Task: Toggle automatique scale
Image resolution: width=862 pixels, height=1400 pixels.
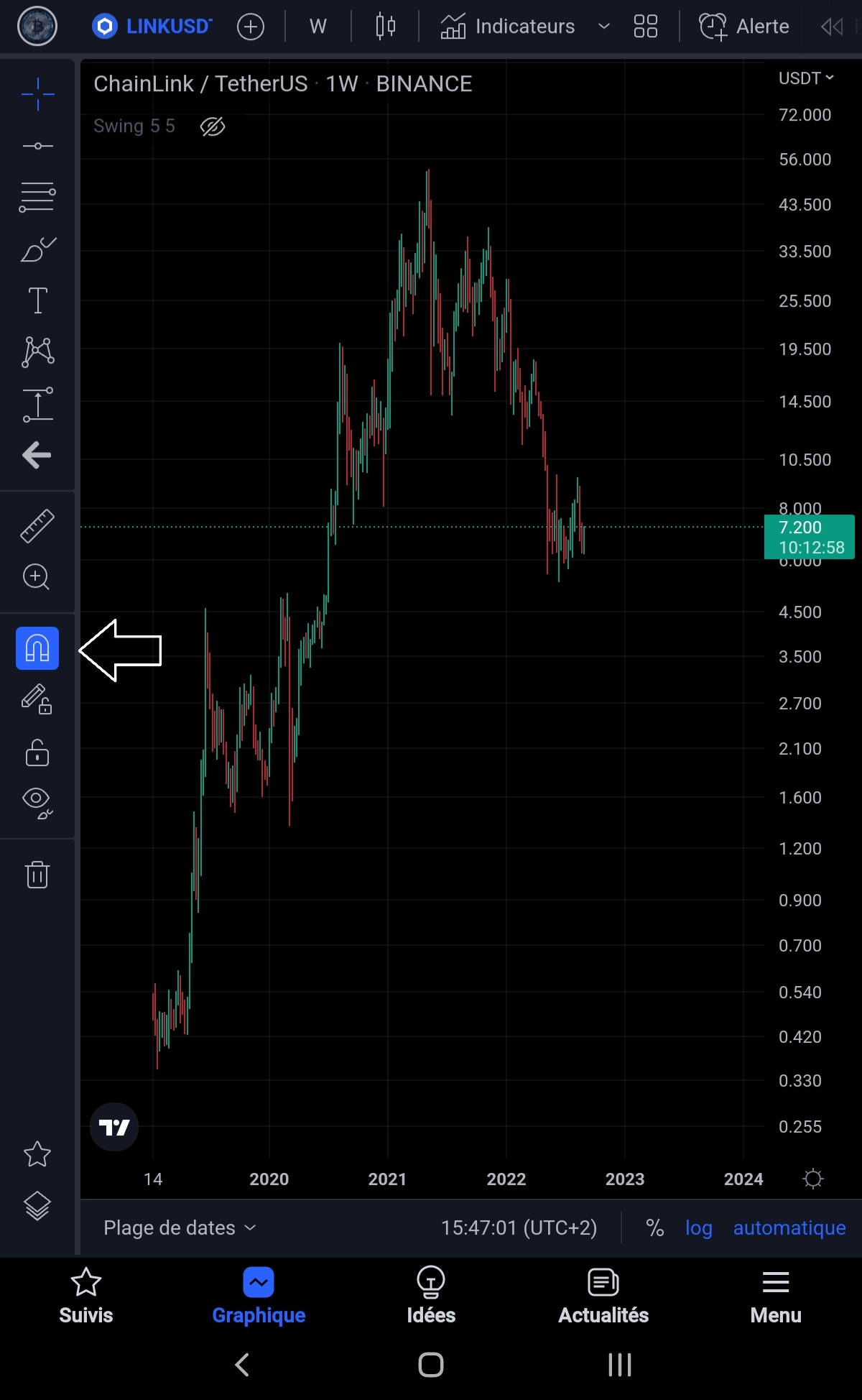Action: (789, 1228)
